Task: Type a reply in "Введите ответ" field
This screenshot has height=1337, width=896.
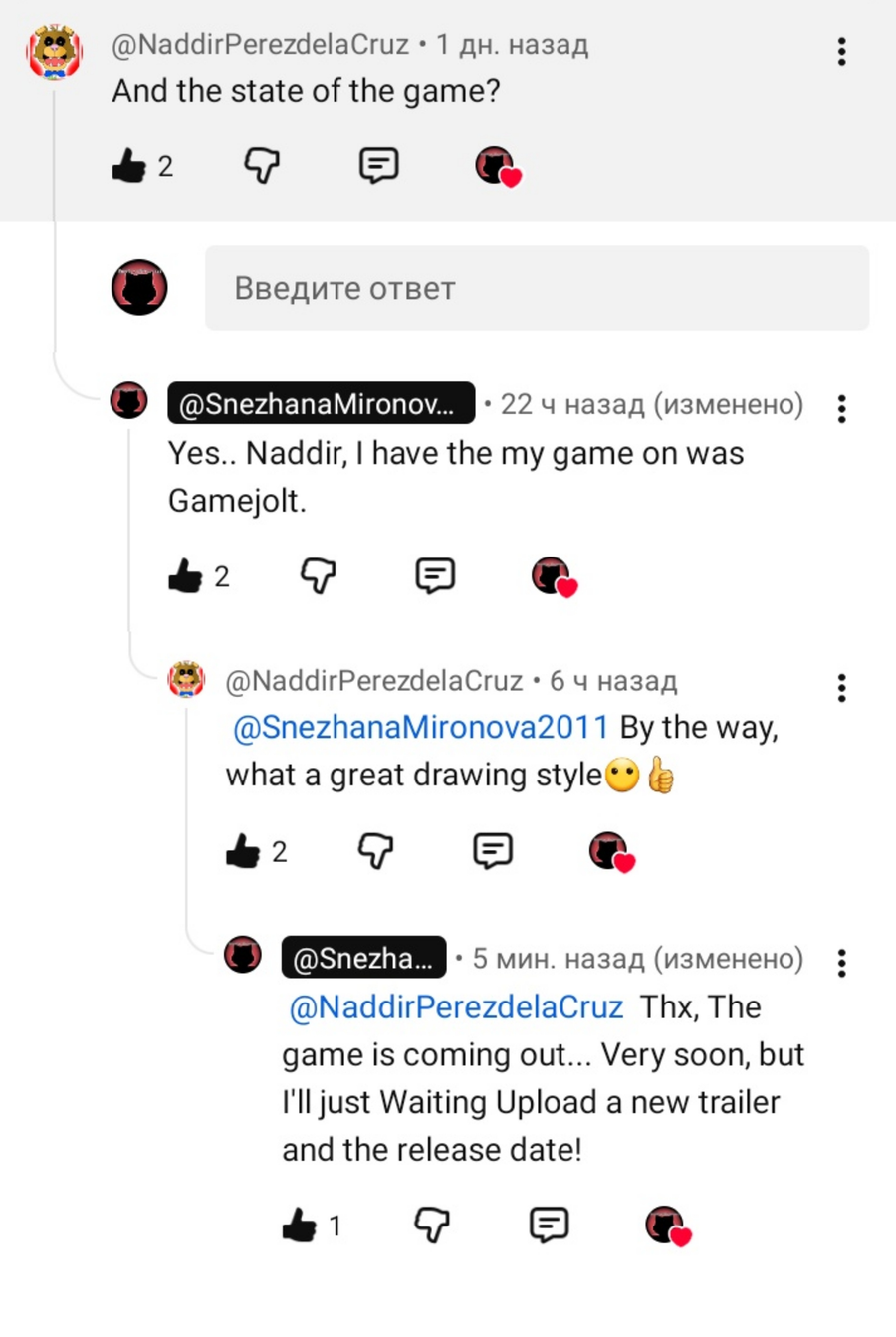Action: 537,289
